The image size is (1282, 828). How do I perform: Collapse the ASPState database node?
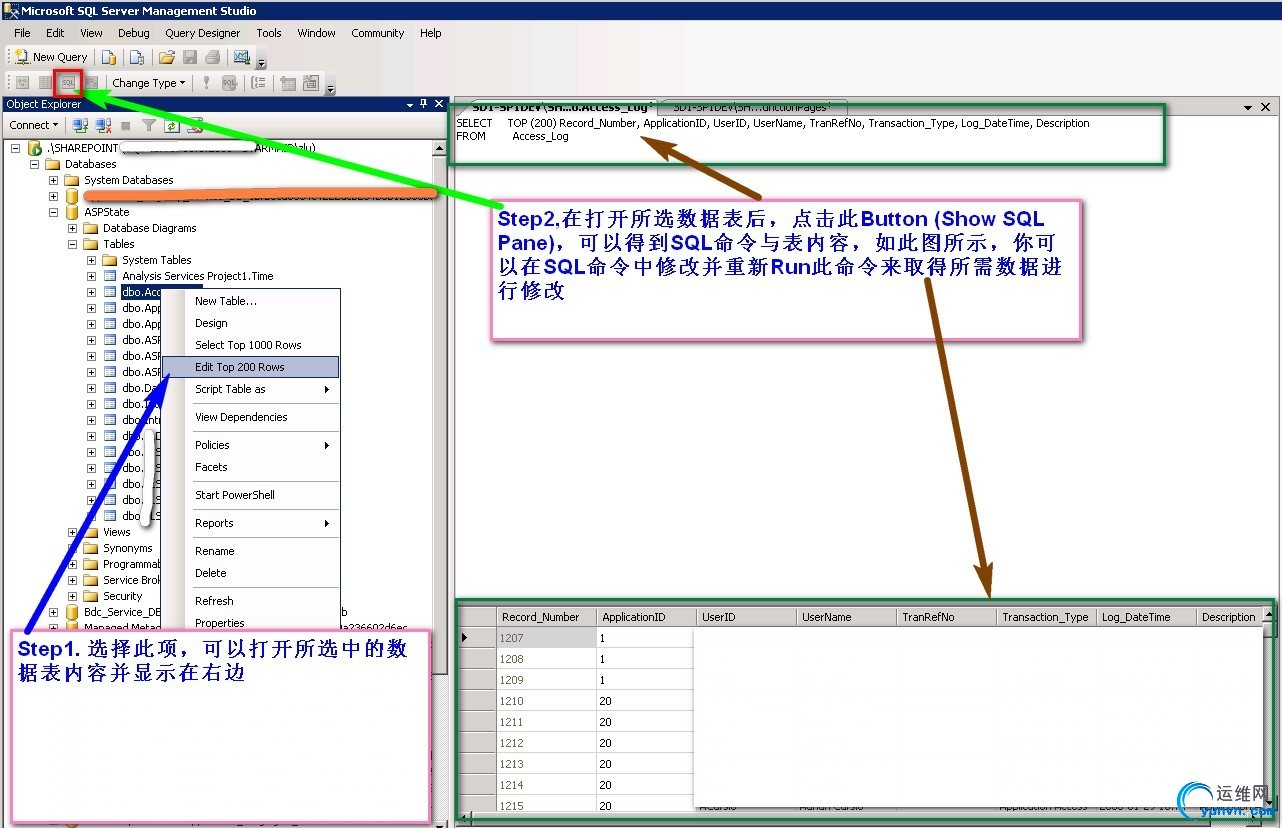(x=54, y=212)
